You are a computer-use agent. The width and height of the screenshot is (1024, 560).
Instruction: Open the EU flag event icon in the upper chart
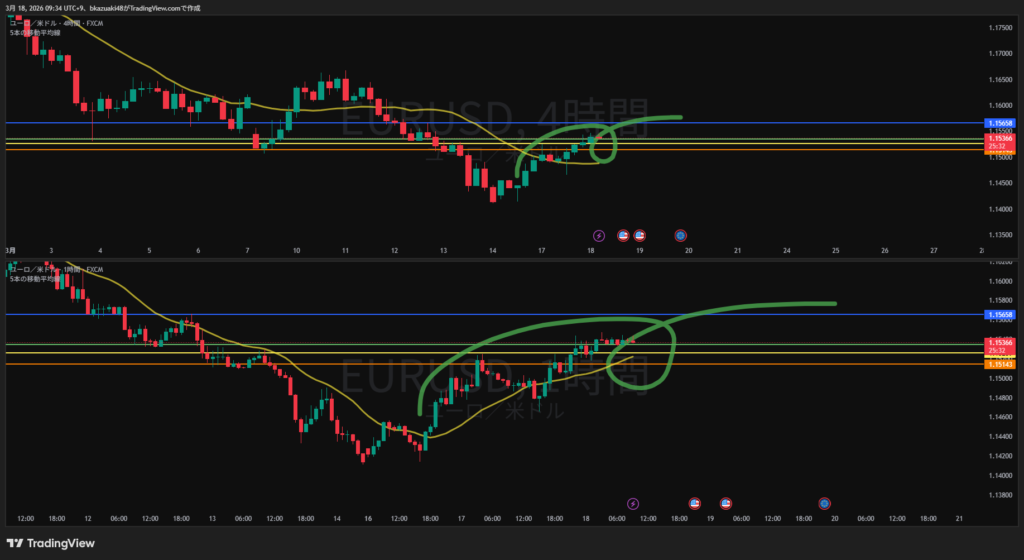681,235
